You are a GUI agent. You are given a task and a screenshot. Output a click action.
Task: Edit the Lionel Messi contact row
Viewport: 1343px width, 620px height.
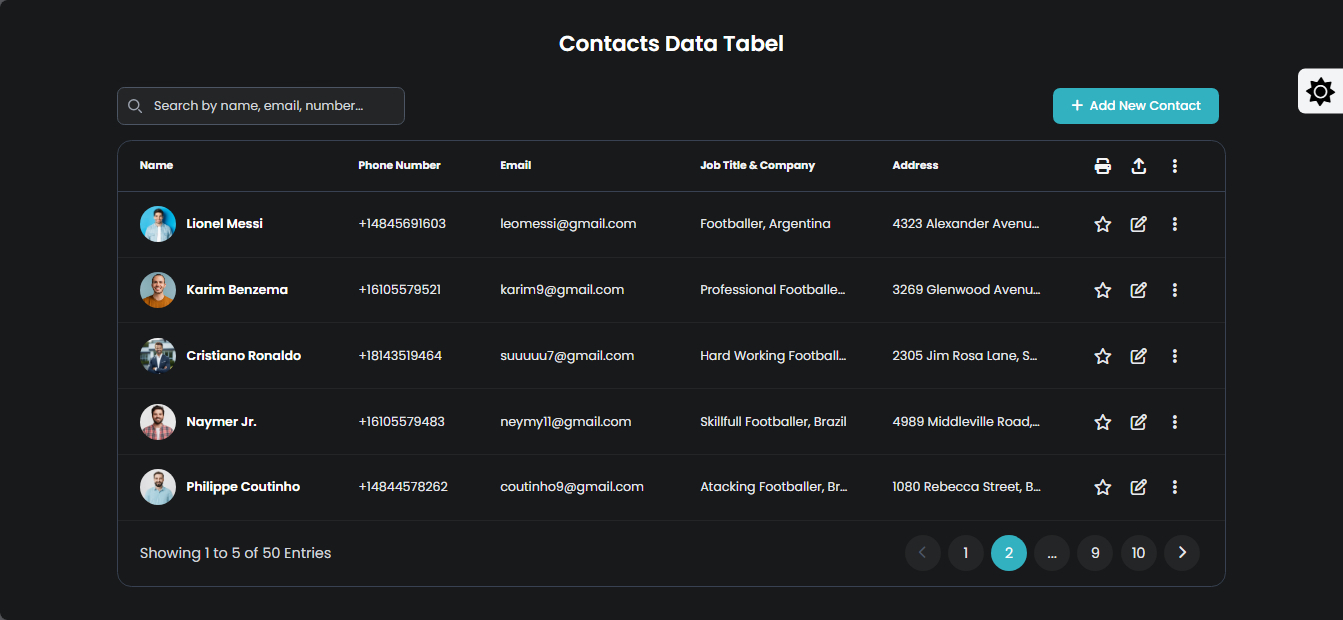pos(1138,224)
